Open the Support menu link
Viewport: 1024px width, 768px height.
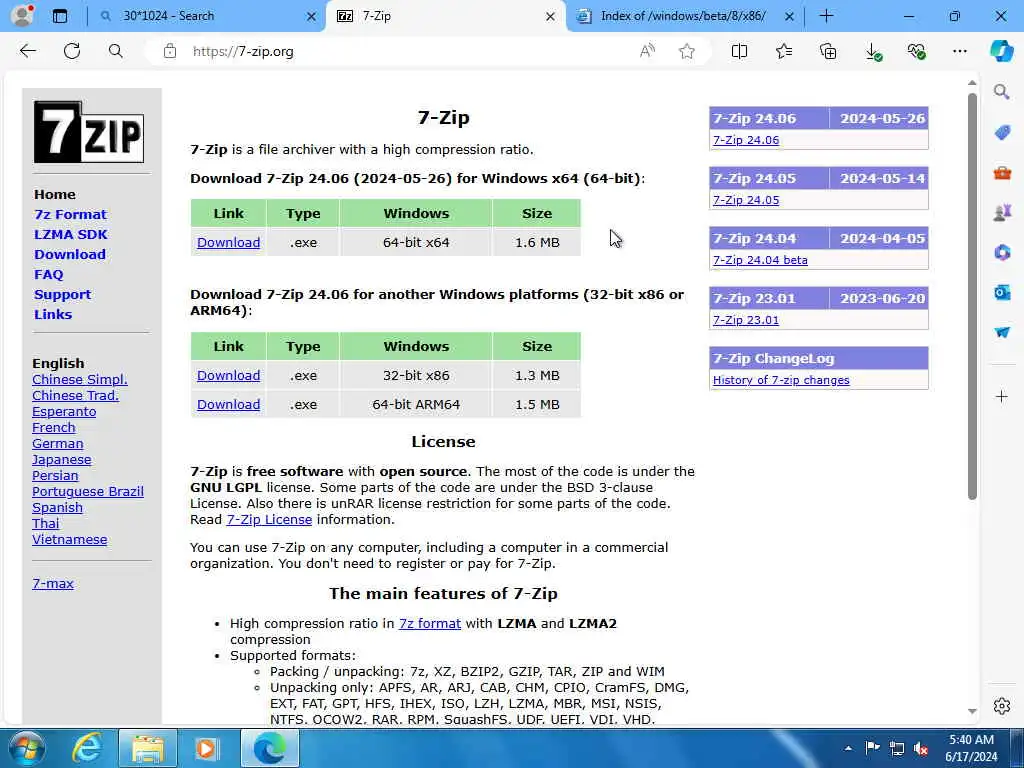click(x=63, y=295)
